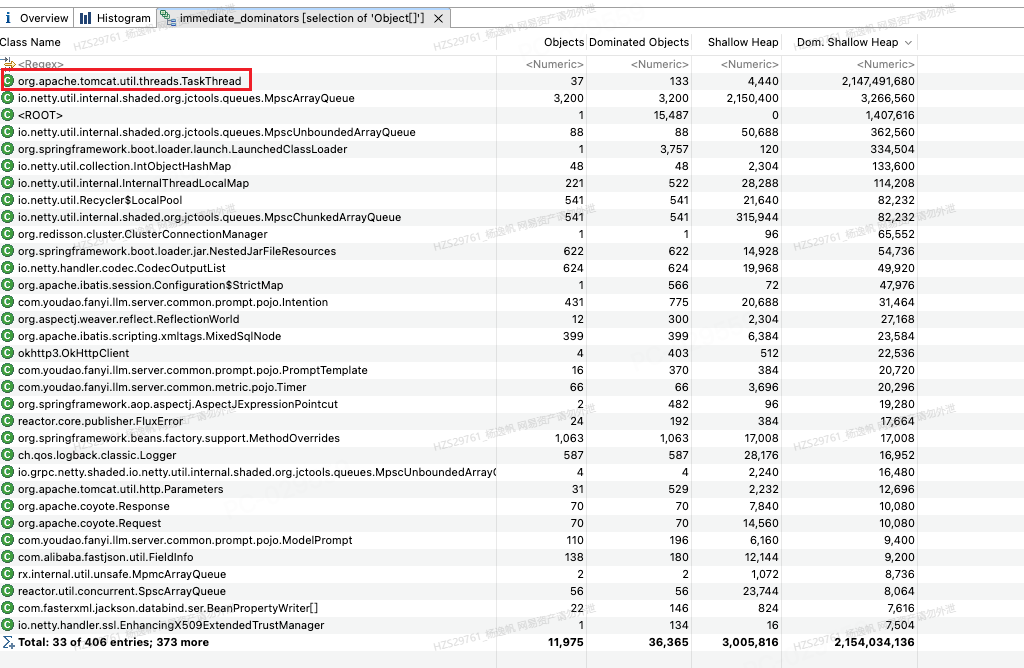Select row com.fasterxml.jackson.databind.ser.BeanPropertyWriter[]
1024x668 pixels.
point(458,608)
